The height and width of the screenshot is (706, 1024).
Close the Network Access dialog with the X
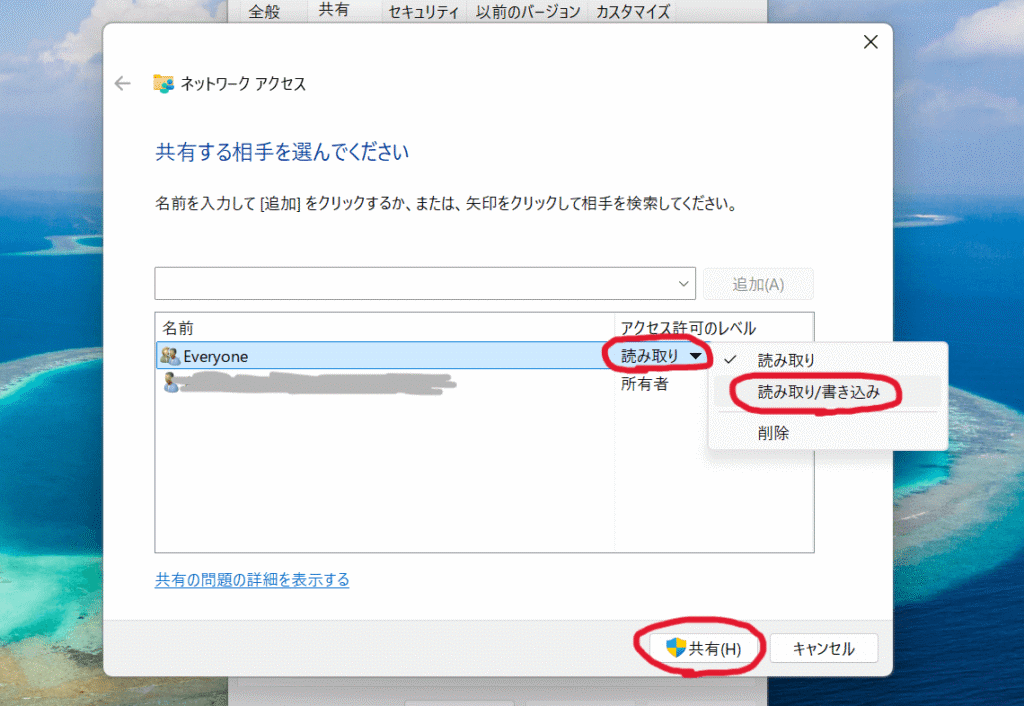[x=870, y=42]
